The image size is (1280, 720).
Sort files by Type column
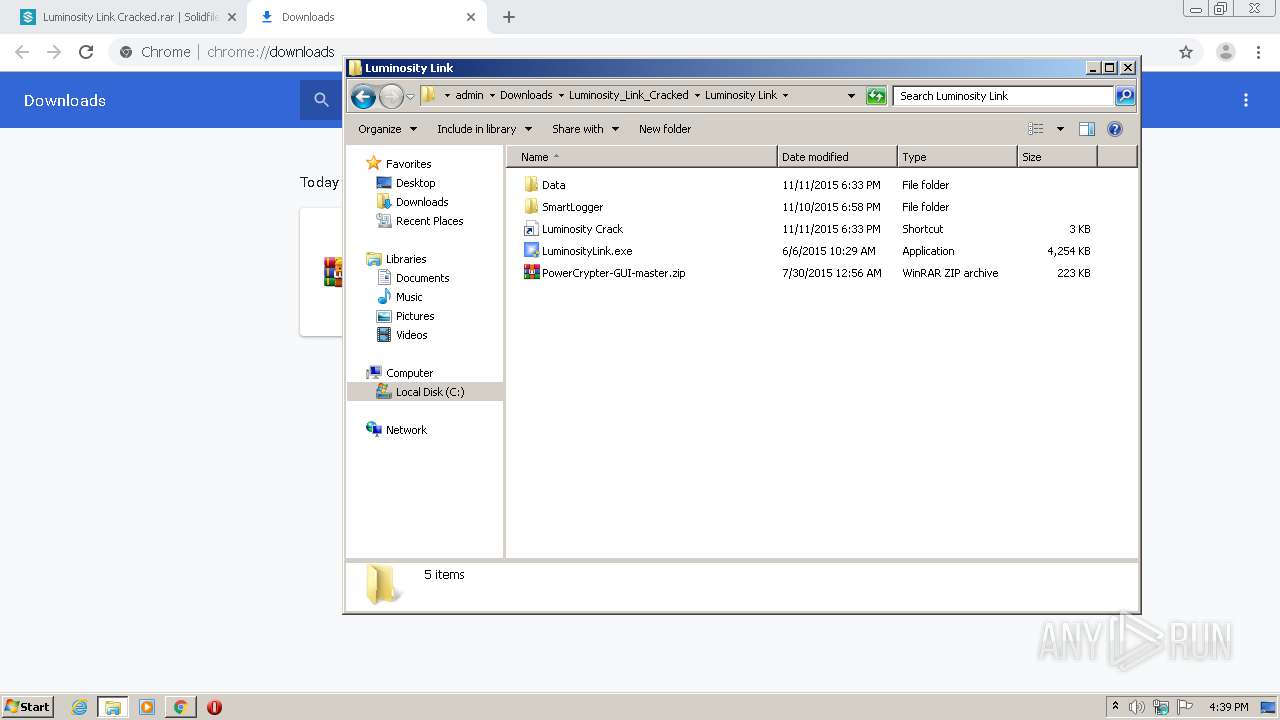957,157
